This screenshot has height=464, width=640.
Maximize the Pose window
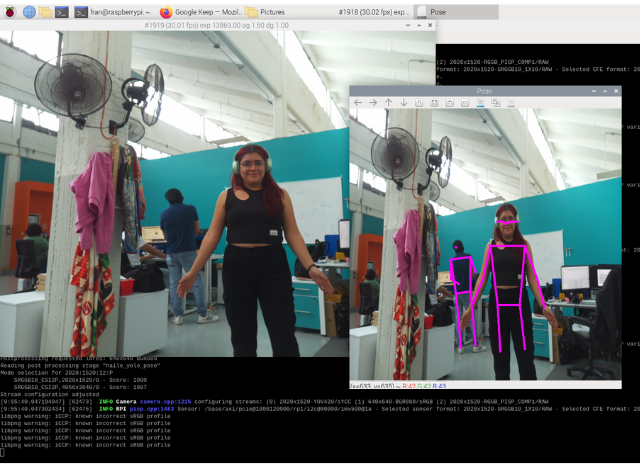click(x=605, y=91)
